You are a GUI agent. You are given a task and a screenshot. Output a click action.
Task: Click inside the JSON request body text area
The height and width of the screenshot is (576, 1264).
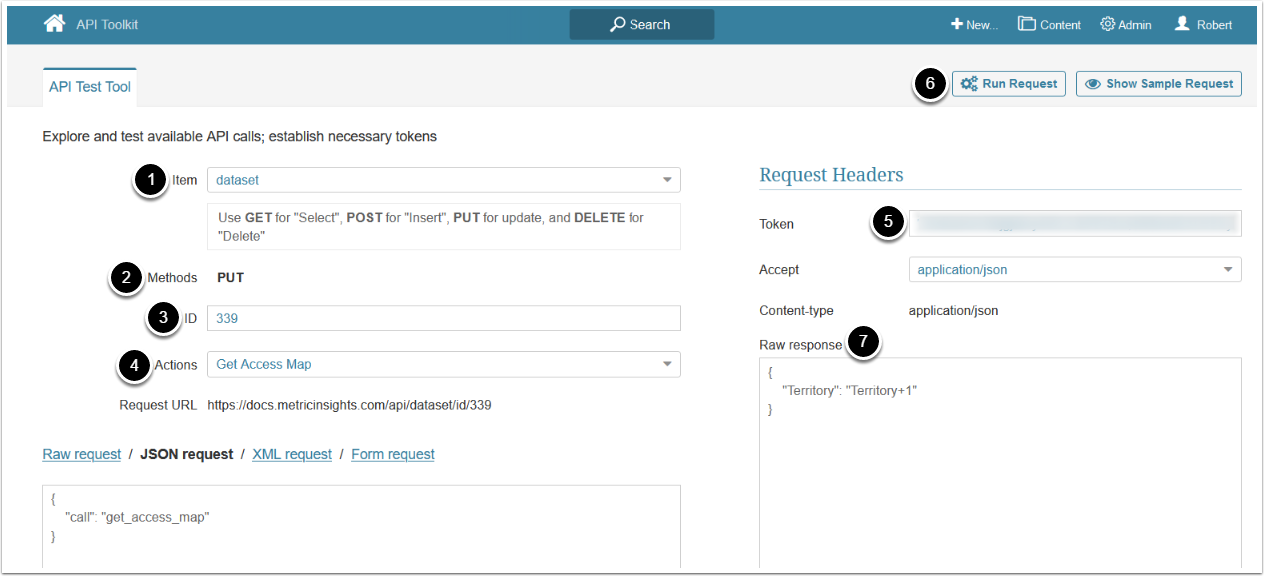coord(361,528)
